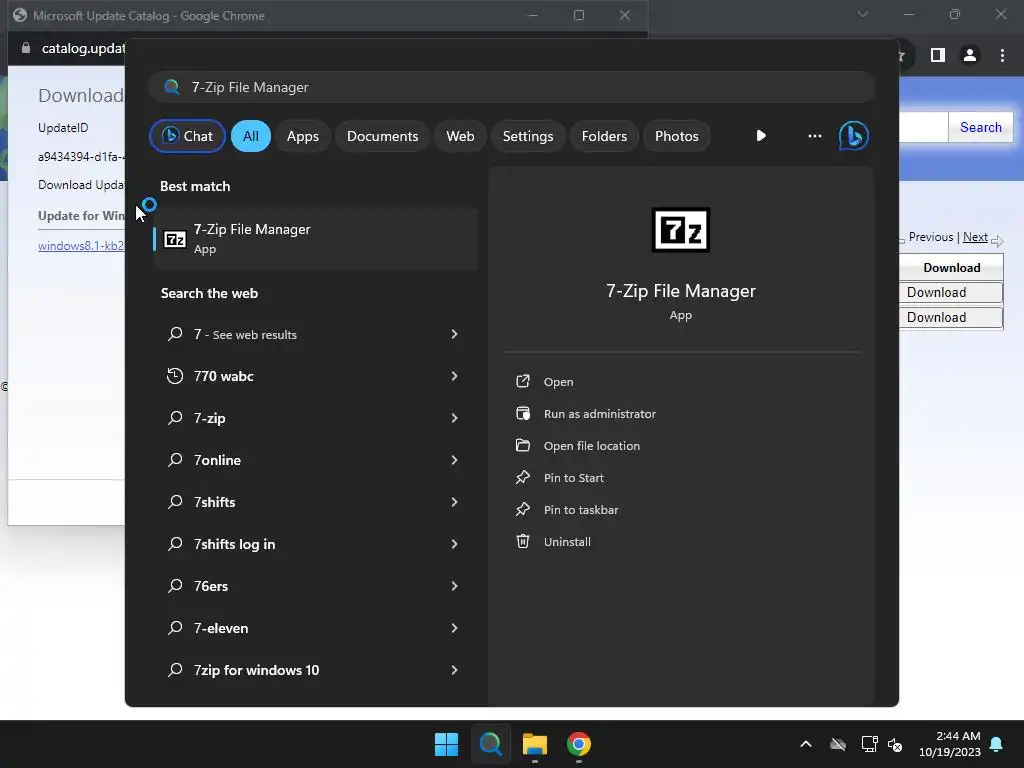Click the Bing Chat icon at top right
The width and height of the screenshot is (1024, 768).
coord(853,136)
